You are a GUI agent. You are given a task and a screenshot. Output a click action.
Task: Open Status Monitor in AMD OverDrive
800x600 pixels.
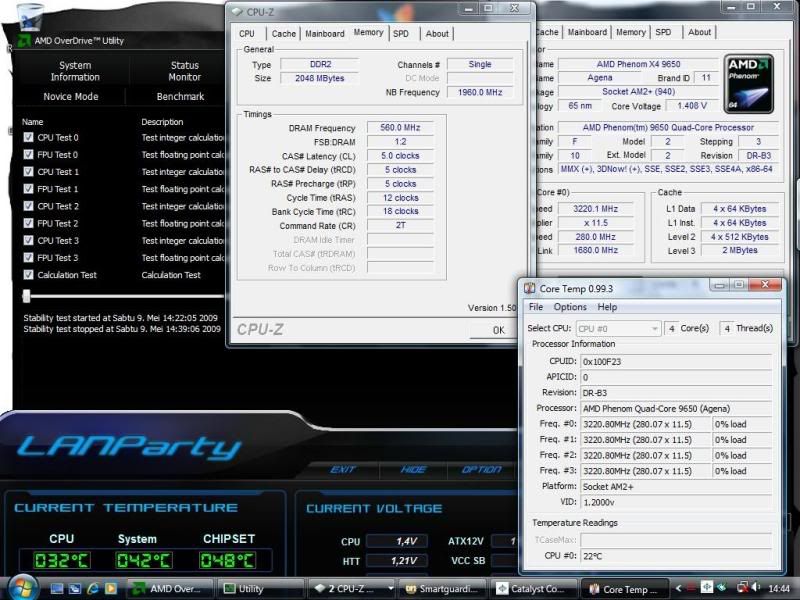coord(185,71)
